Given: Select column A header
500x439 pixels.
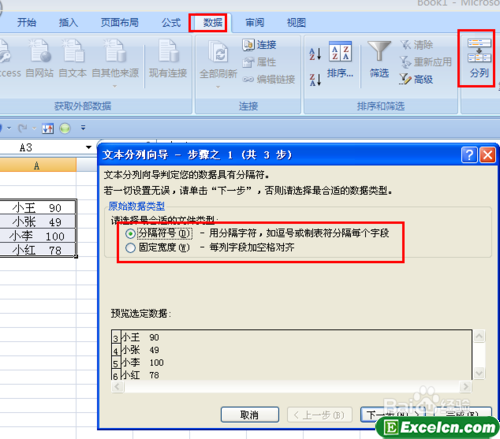Looking at the screenshot, I should coord(37,165).
